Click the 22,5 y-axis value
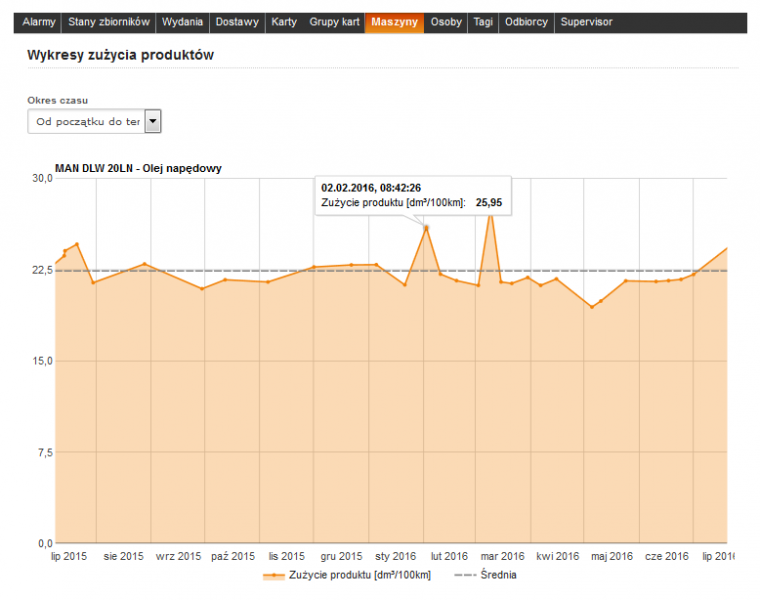The image size is (760, 600). click(x=42, y=270)
